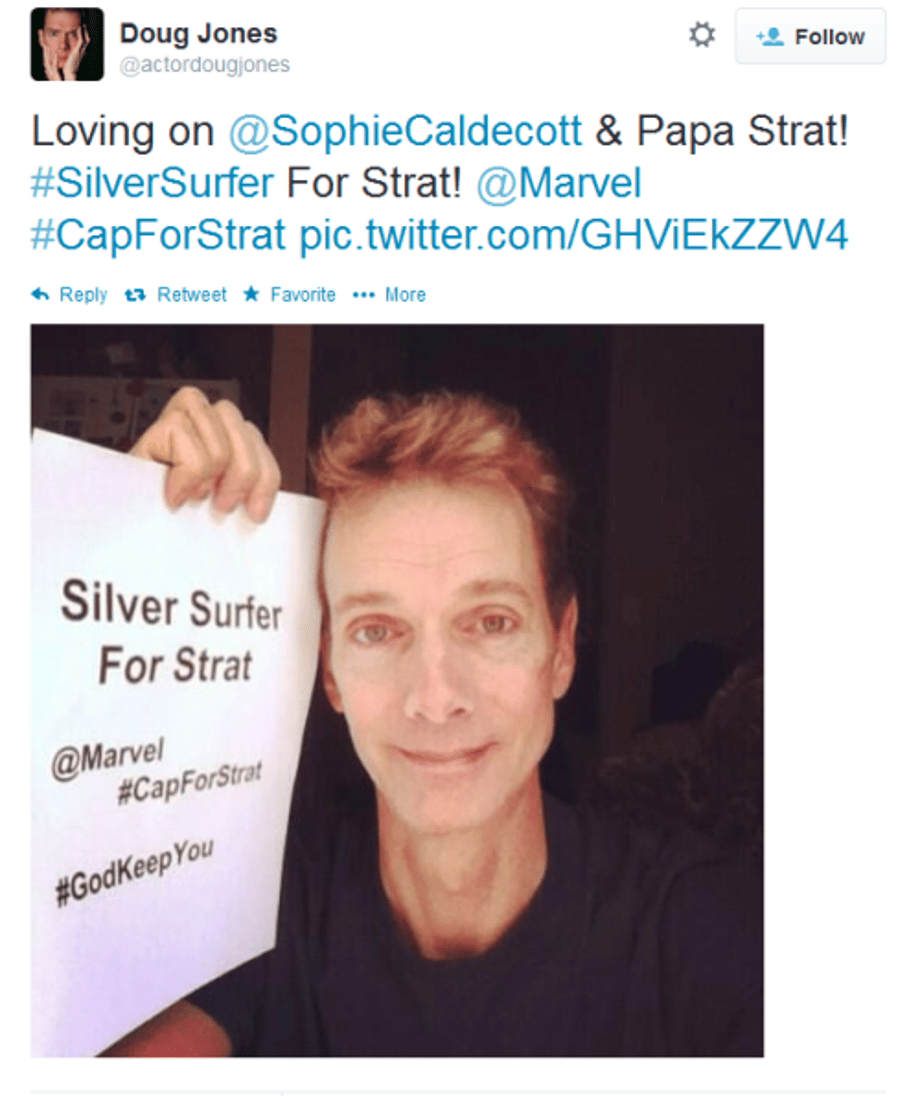The width and height of the screenshot is (920, 1096).
Task: Open the @Marvel mention link
Action: (x=559, y=182)
